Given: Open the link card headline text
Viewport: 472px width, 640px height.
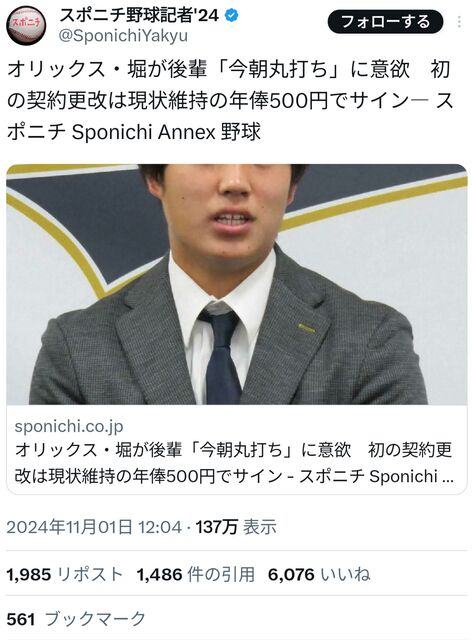Looking at the screenshot, I should [234, 463].
